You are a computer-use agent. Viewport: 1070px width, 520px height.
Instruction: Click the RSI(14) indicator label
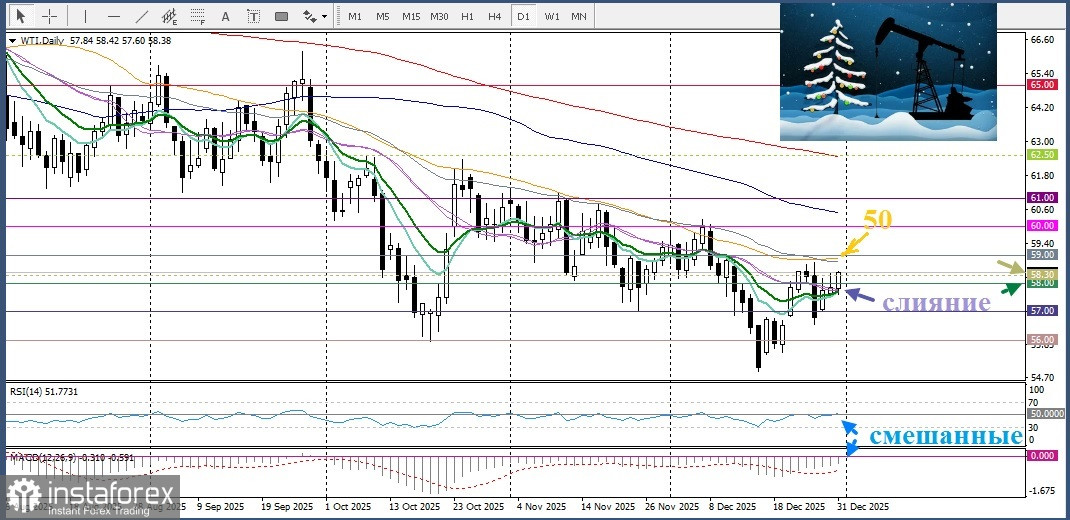(43, 393)
